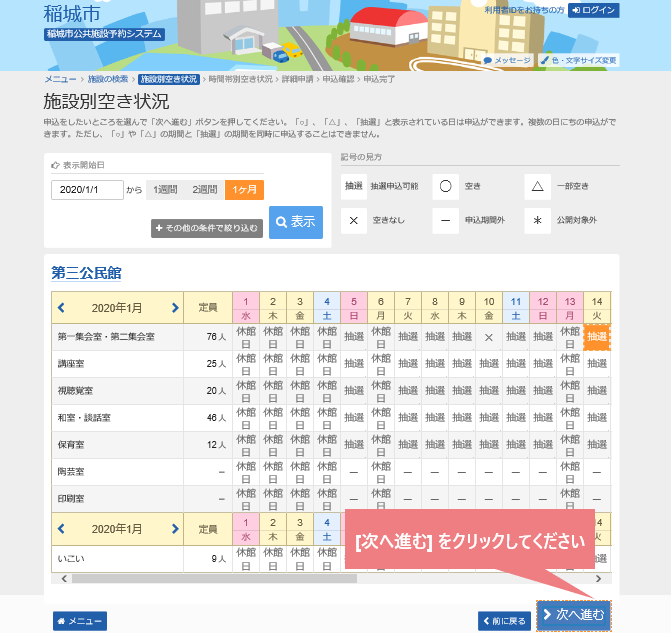
Task: Click the 次へ進む button
Action: click(574, 615)
